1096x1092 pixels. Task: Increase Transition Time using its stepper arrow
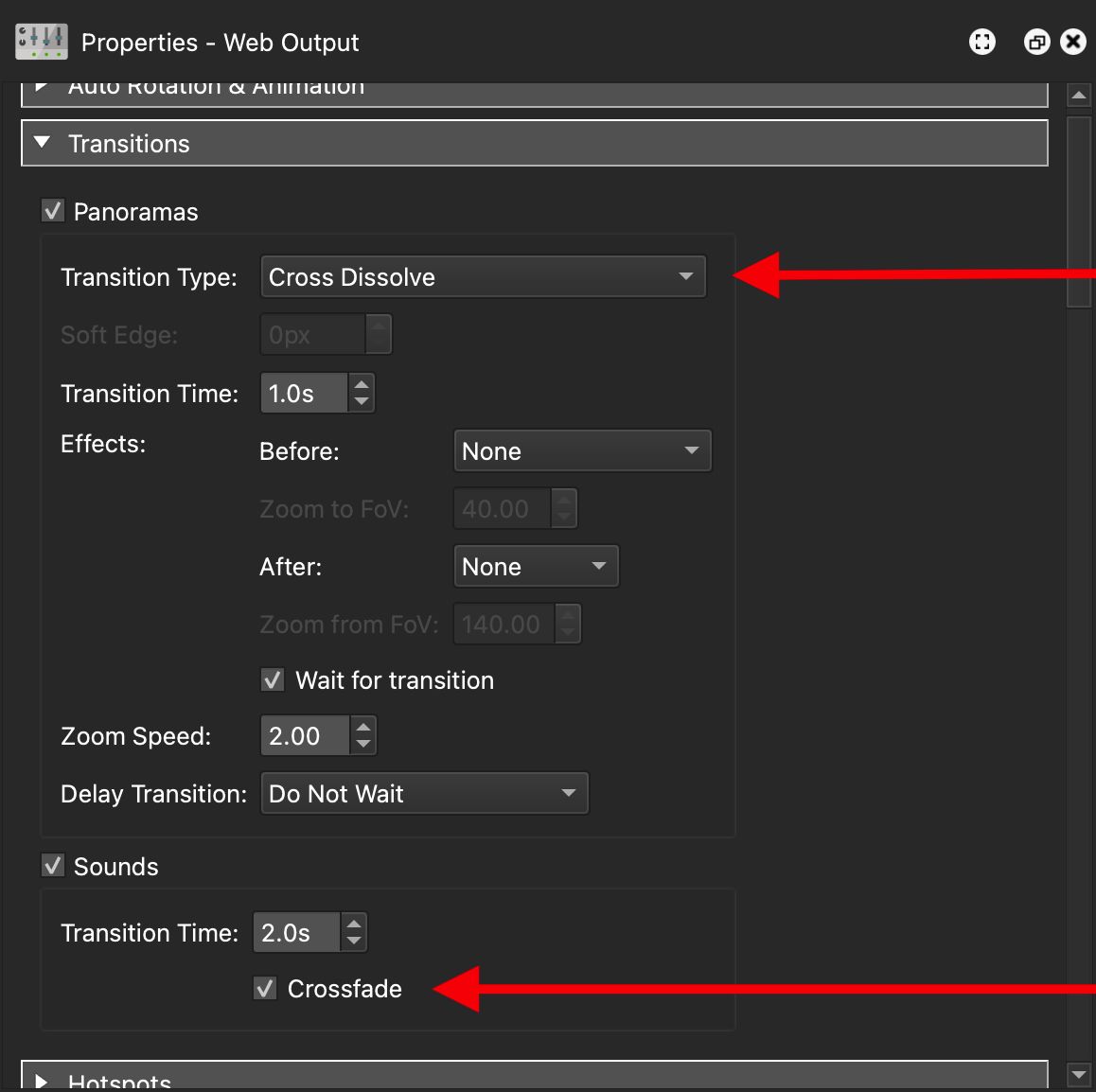click(x=361, y=384)
